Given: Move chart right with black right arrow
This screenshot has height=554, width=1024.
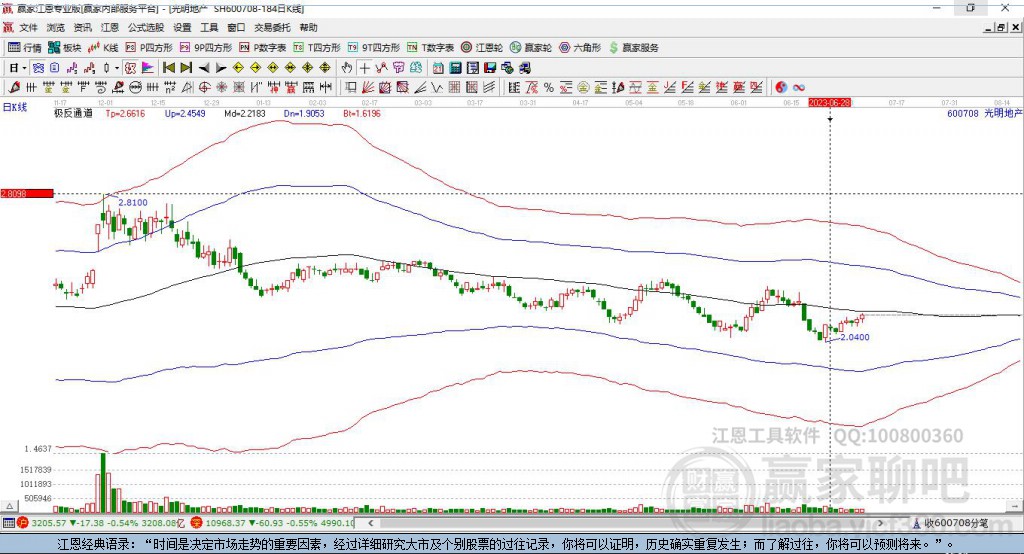Looking at the screenshot, I should click(221, 68).
